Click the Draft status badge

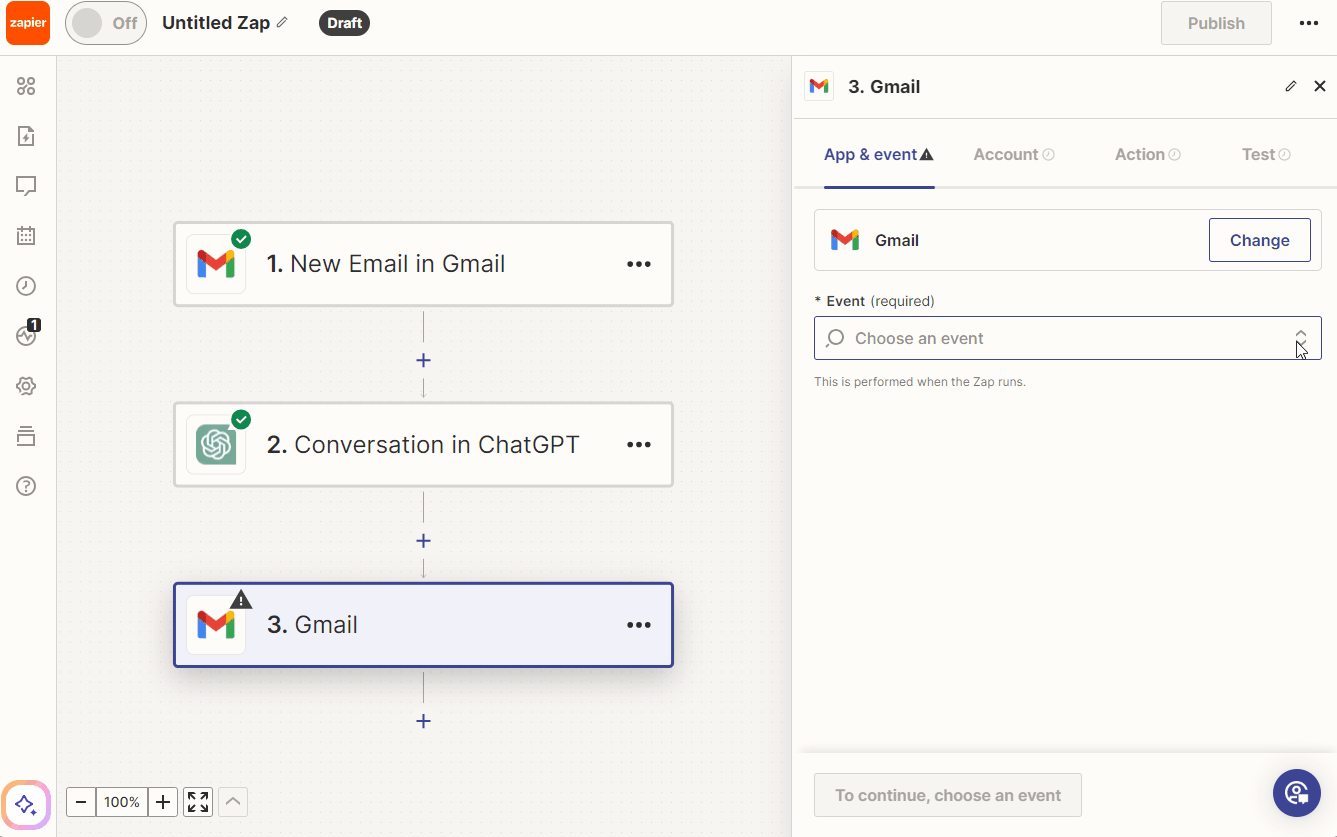344,23
